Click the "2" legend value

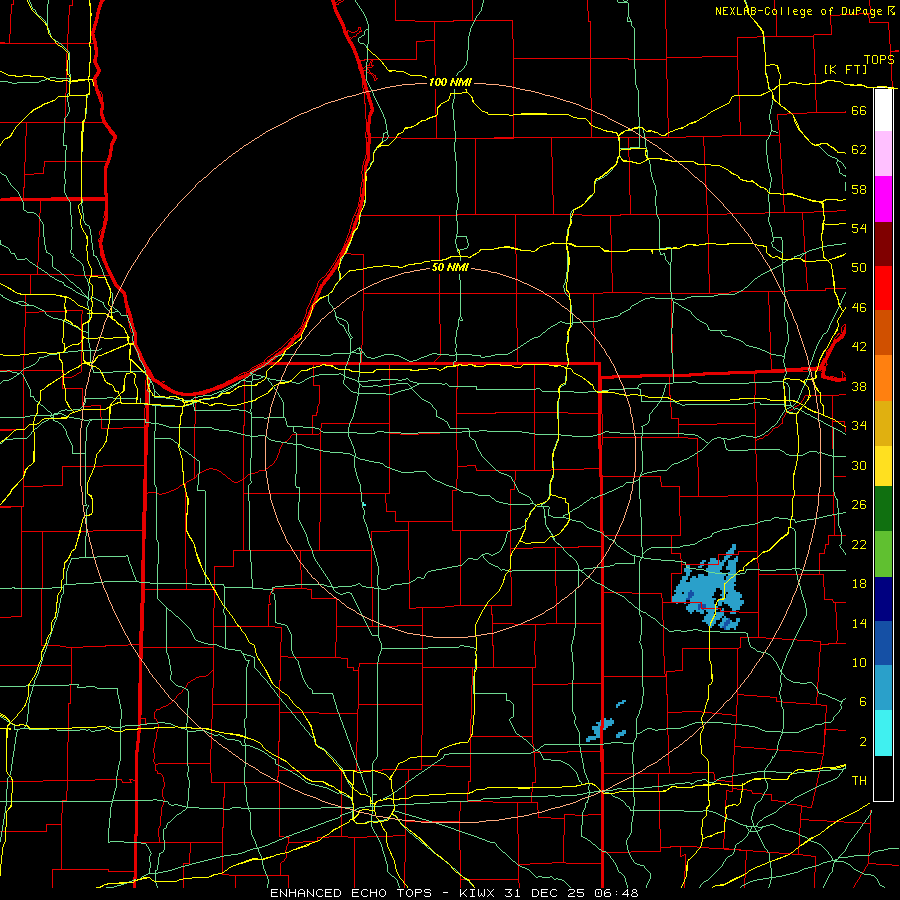pyautogui.click(x=862, y=742)
